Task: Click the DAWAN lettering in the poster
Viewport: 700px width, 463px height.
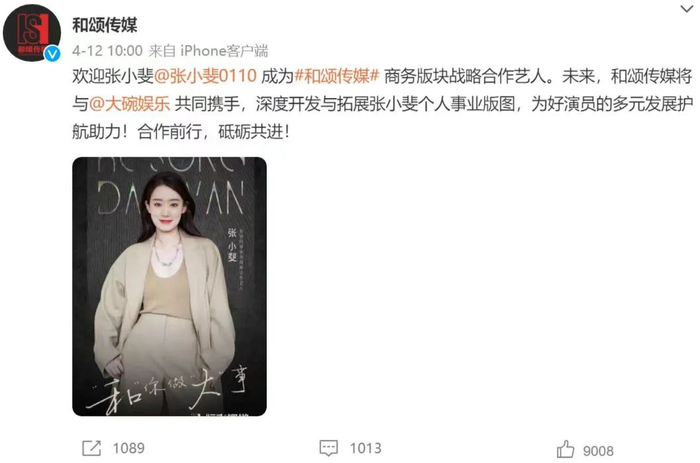Action: coord(171,197)
